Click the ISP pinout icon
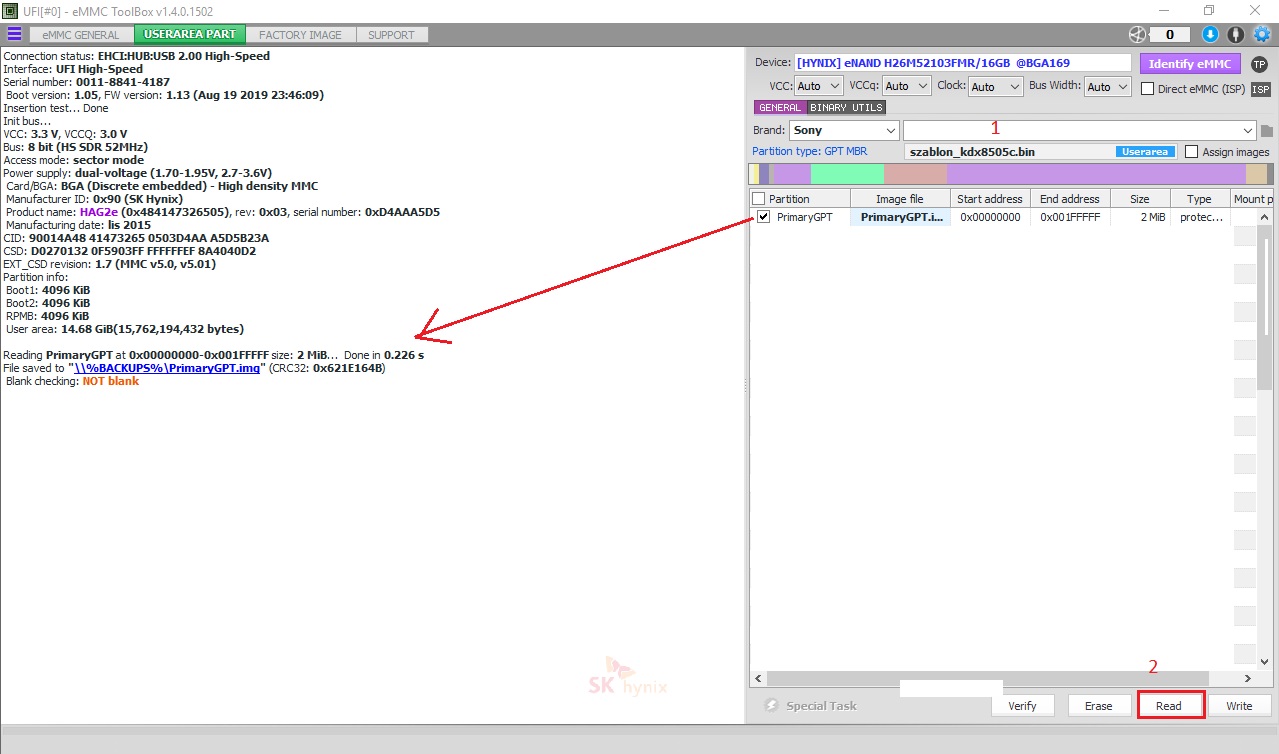Viewport: 1279px width, 754px height. click(x=1261, y=89)
